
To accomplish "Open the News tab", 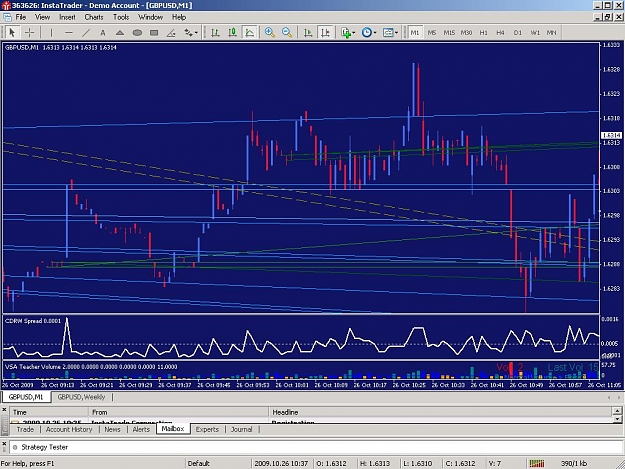I will pos(112,429).
